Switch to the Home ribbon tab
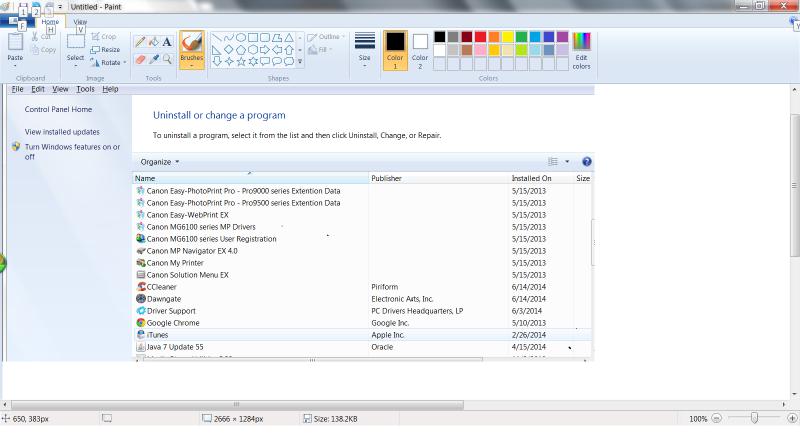This screenshot has height=439, width=800. [50, 22]
